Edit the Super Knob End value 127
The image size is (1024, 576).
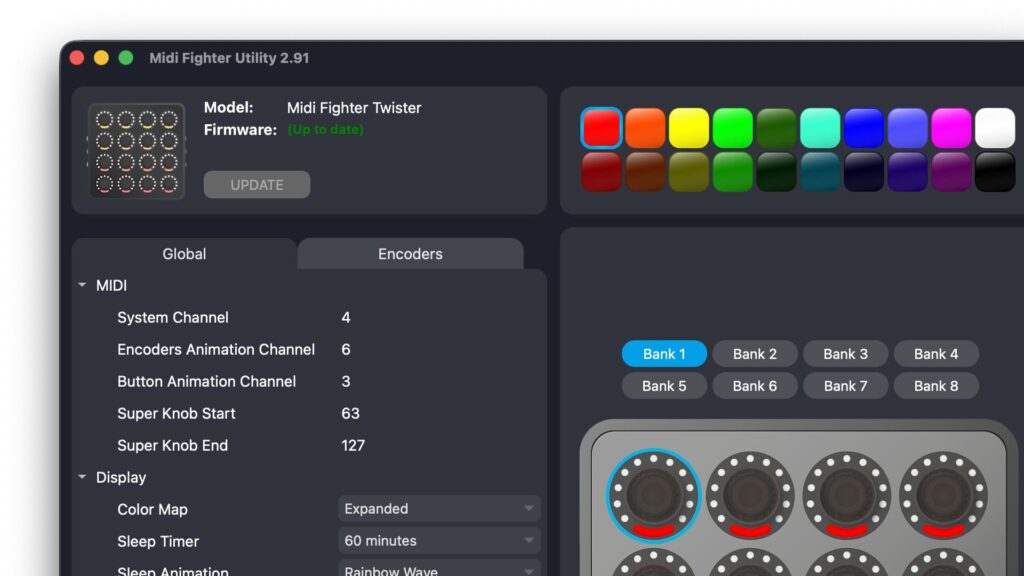point(353,445)
